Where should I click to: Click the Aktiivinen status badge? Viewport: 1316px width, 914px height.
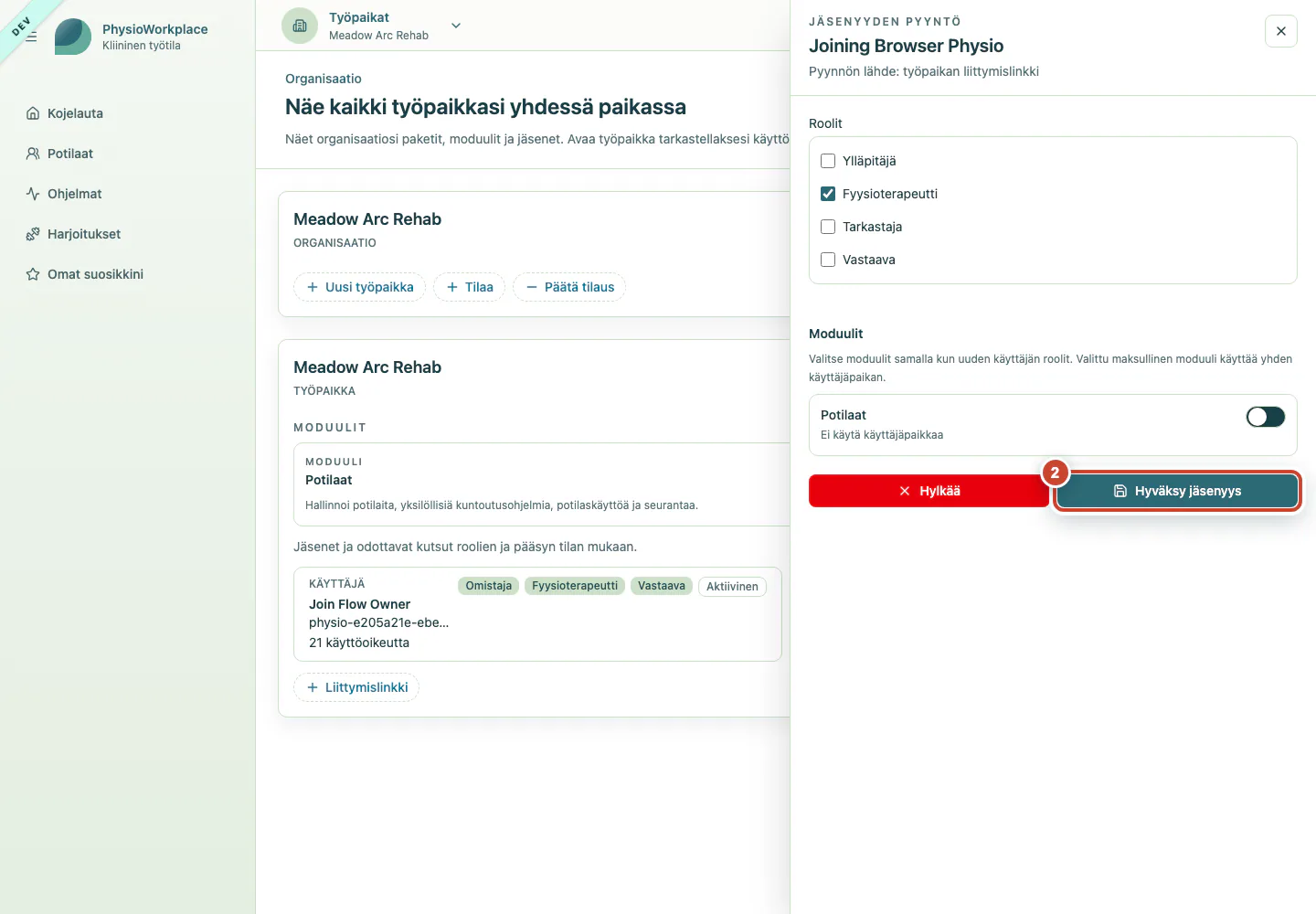tap(732, 587)
